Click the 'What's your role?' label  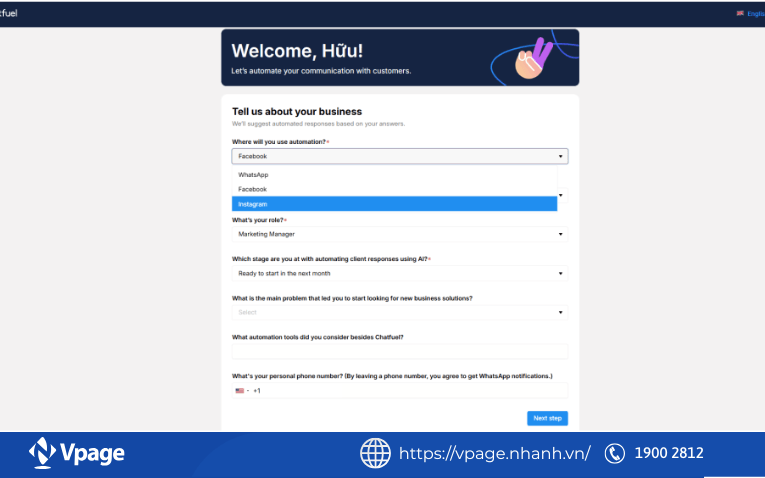coord(257,220)
